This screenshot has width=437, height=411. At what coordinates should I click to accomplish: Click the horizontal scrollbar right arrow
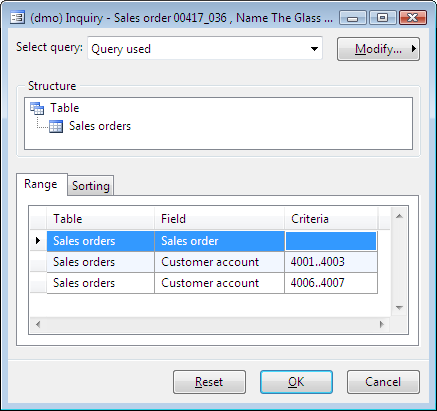point(382,324)
